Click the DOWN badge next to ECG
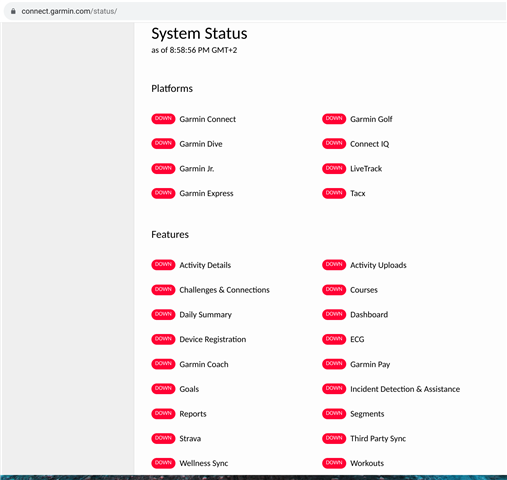 (334, 339)
